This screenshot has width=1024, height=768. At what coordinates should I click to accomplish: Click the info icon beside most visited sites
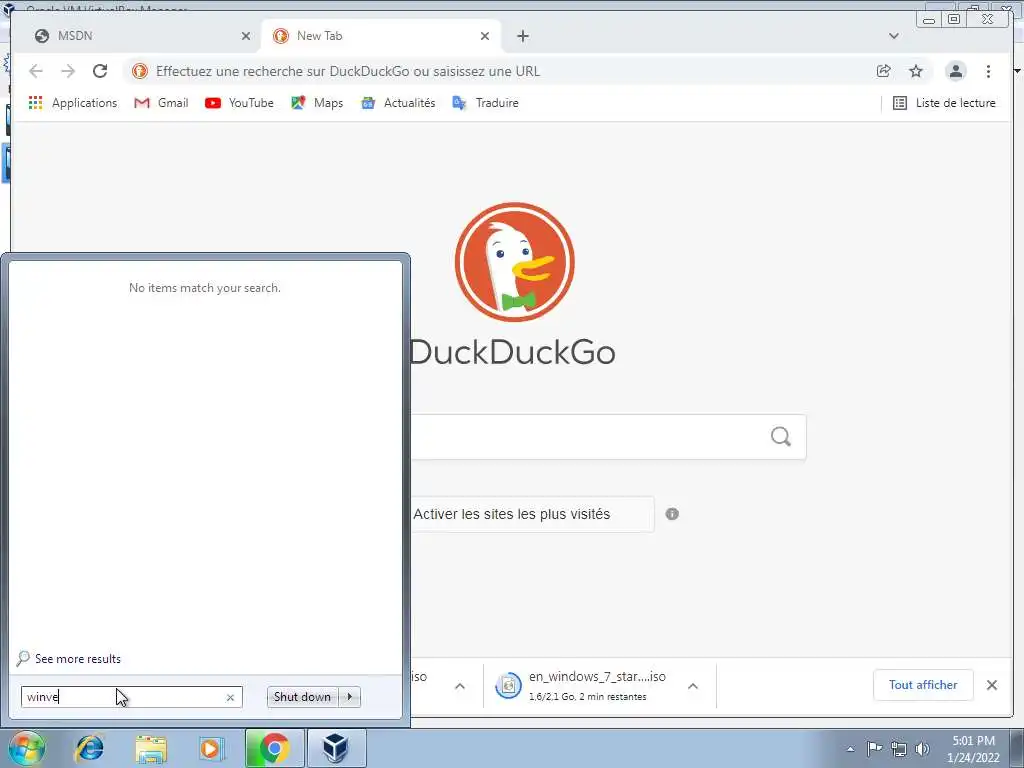(x=672, y=514)
